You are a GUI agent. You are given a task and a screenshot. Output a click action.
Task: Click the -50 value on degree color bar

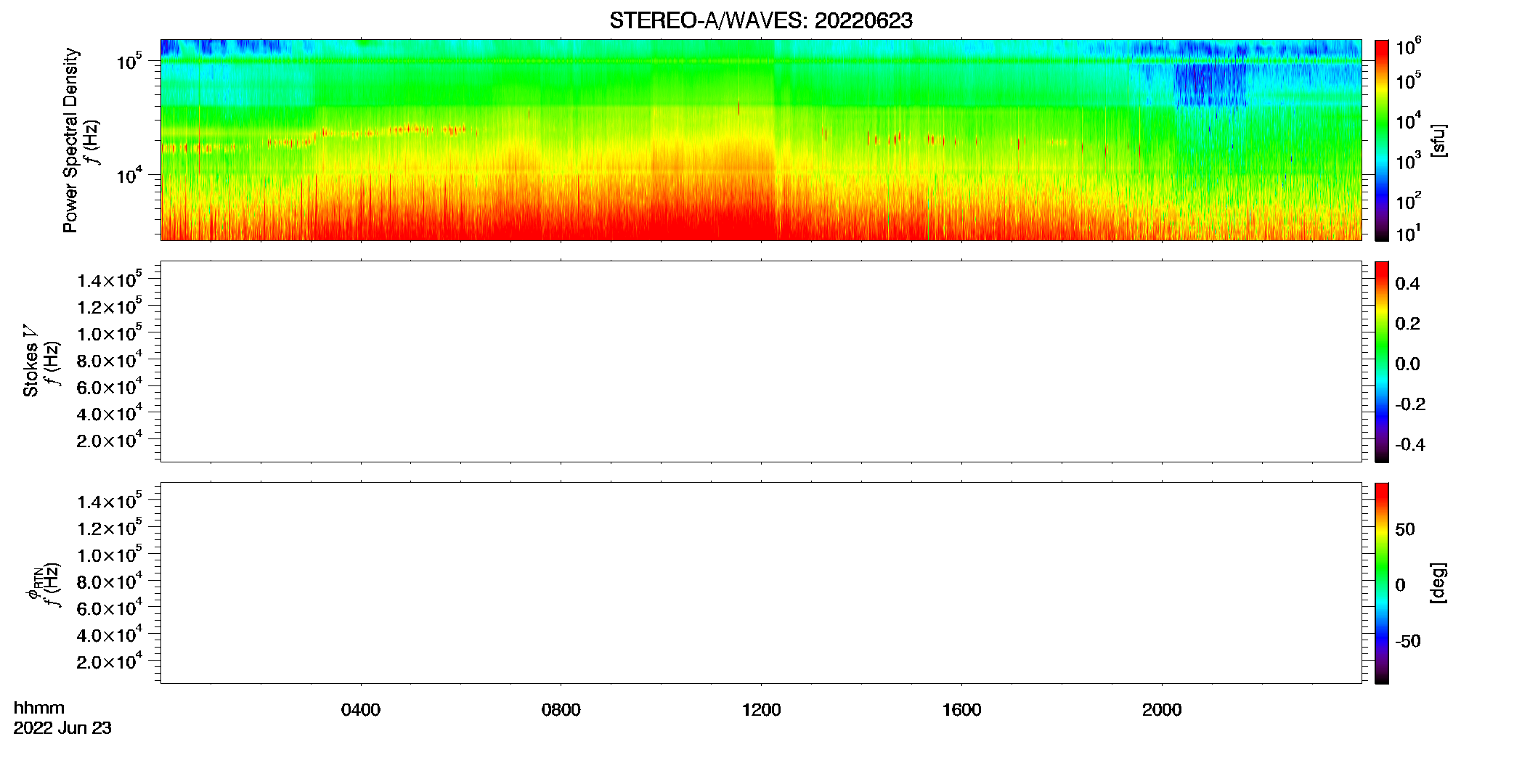(x=1407, y=642)
